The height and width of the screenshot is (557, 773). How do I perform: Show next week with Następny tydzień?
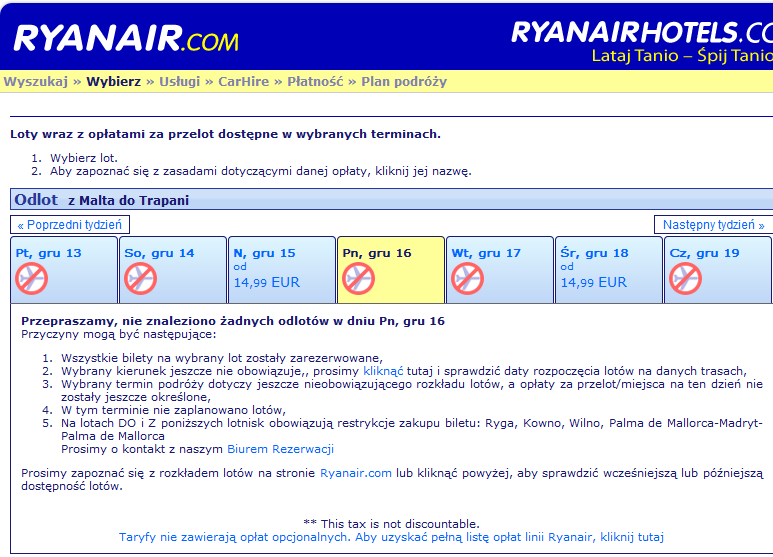point(713,225)
